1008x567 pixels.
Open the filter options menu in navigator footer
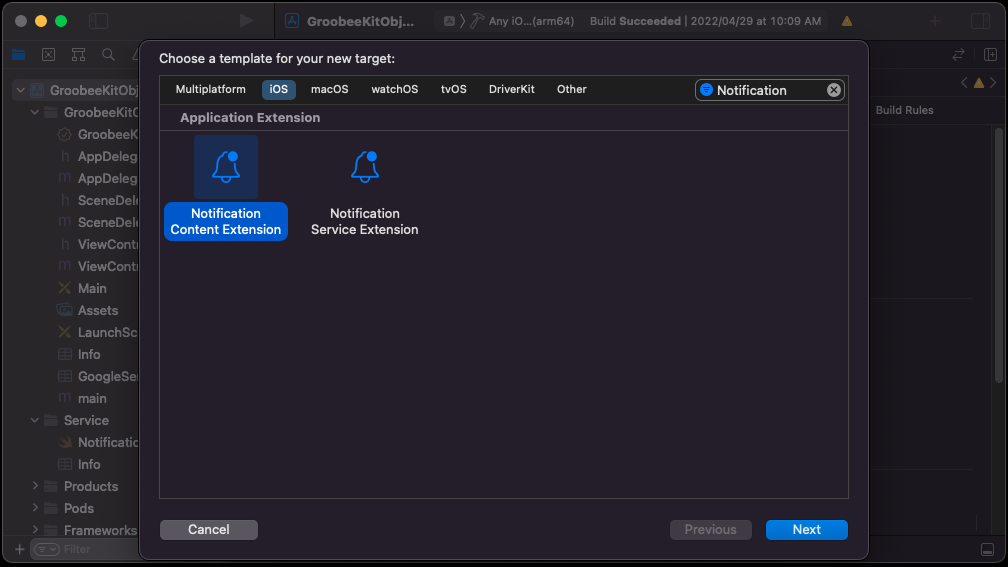(46, 549)
